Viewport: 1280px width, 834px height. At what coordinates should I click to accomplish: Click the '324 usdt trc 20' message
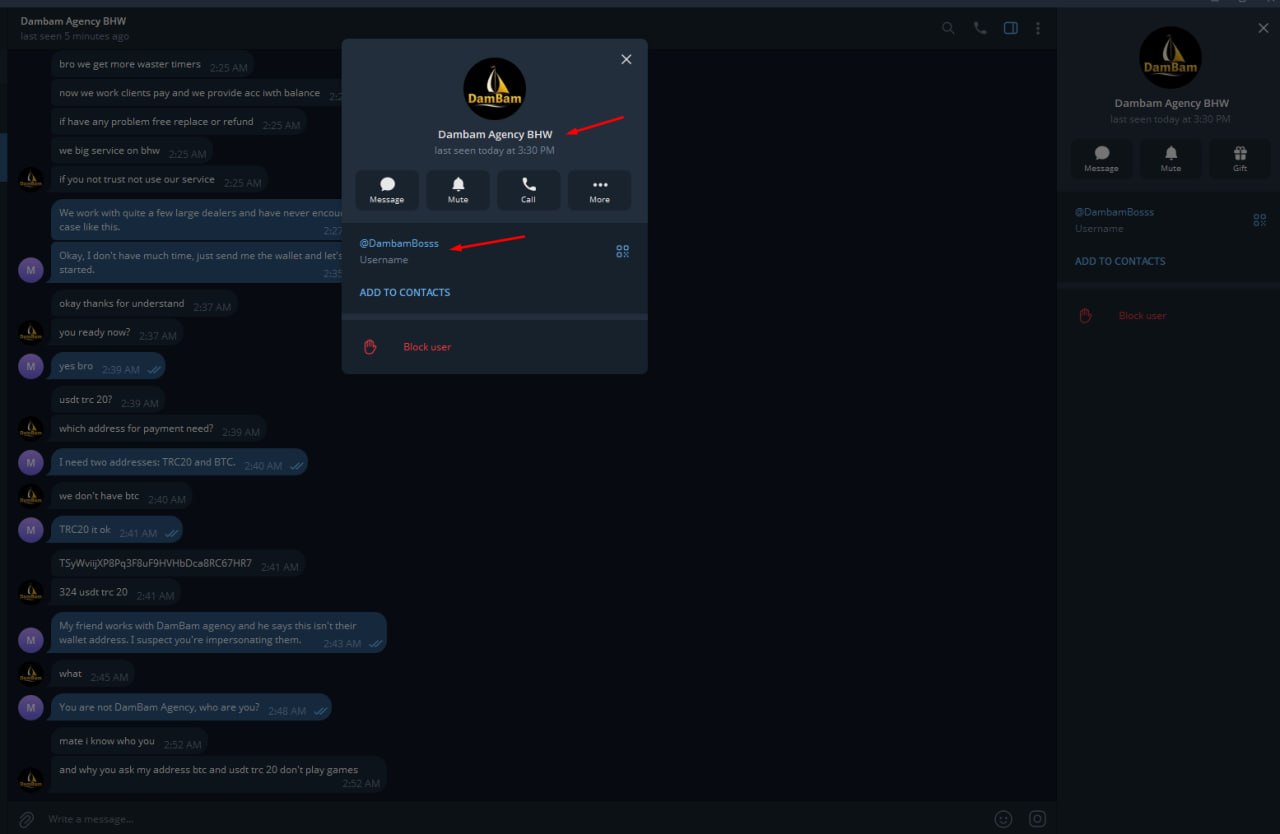[116, 593]
